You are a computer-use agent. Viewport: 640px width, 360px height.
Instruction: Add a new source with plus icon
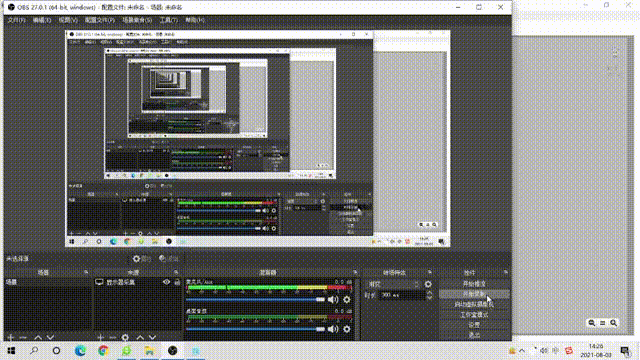100,338
